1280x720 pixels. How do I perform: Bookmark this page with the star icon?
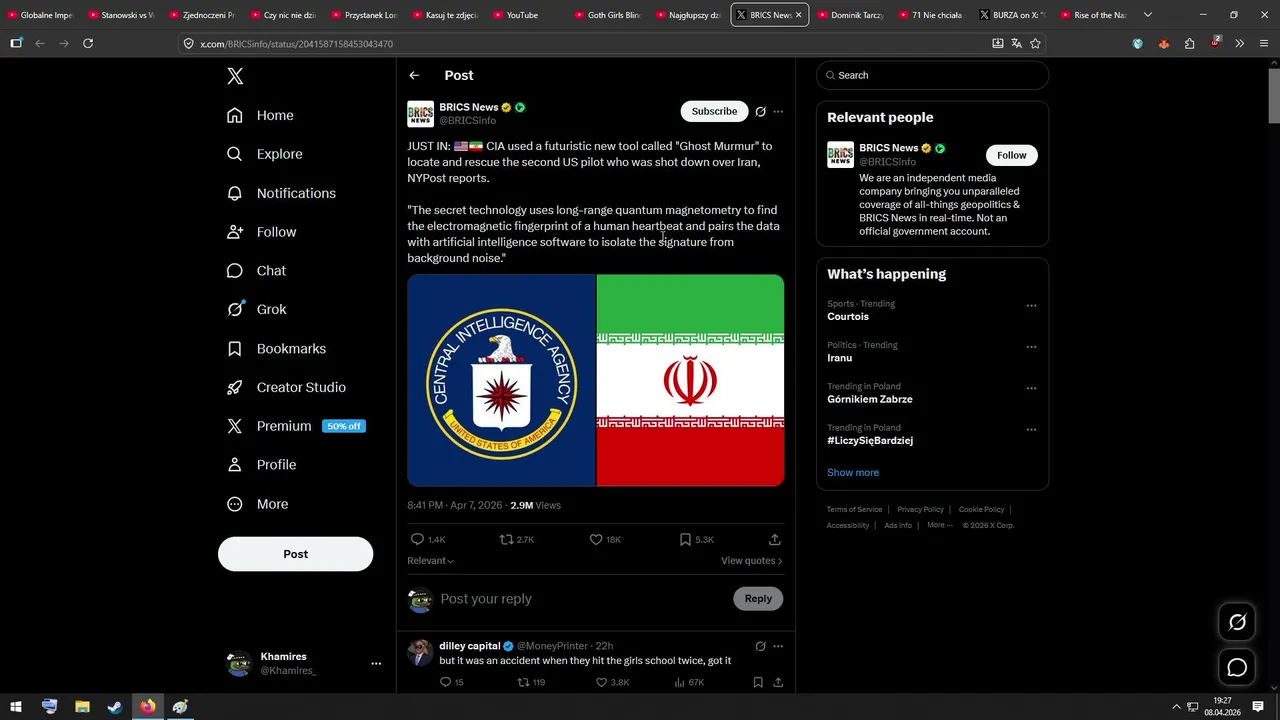pos(1035,43)
